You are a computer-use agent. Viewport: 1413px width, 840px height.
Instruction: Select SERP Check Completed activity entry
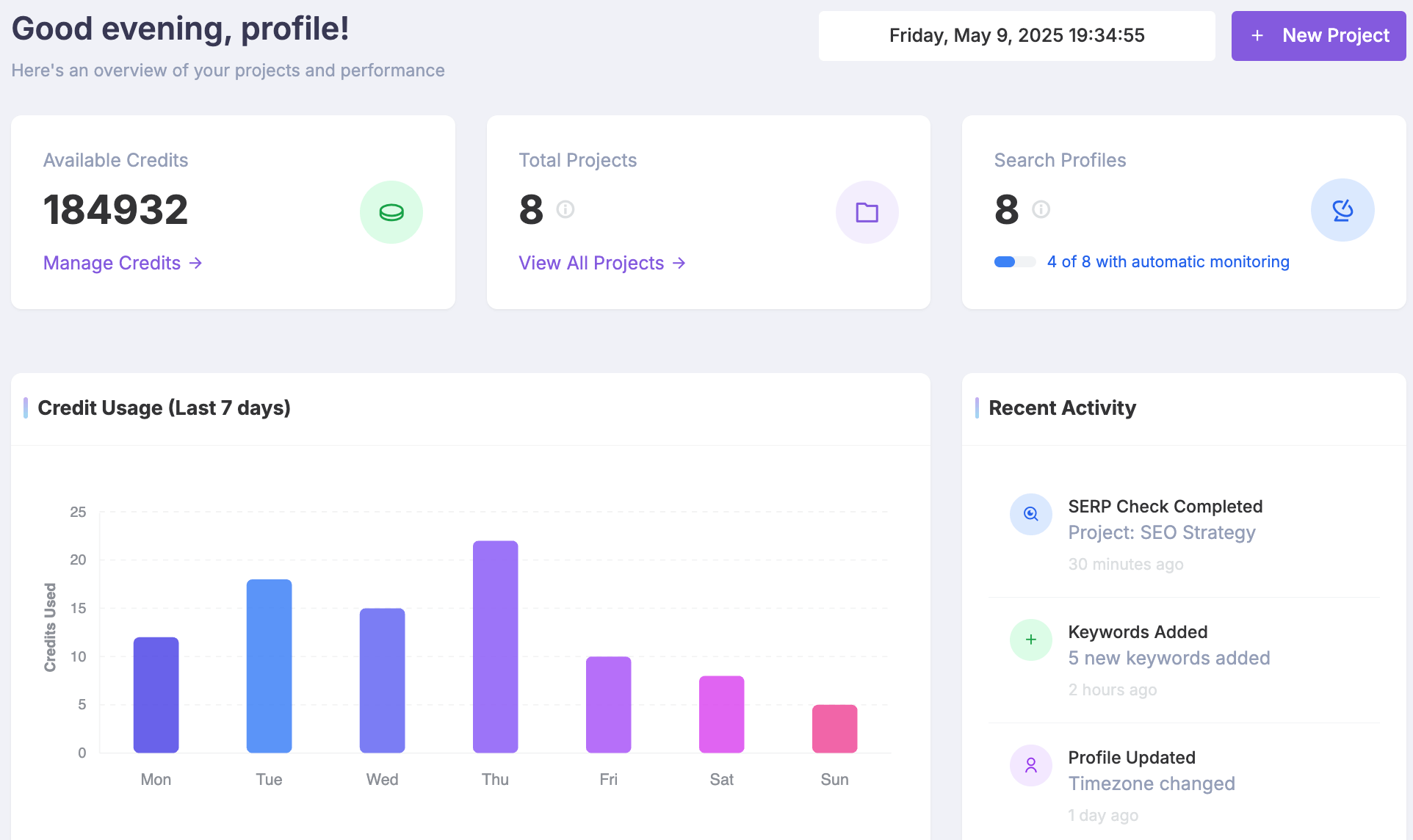(1165, 507)
